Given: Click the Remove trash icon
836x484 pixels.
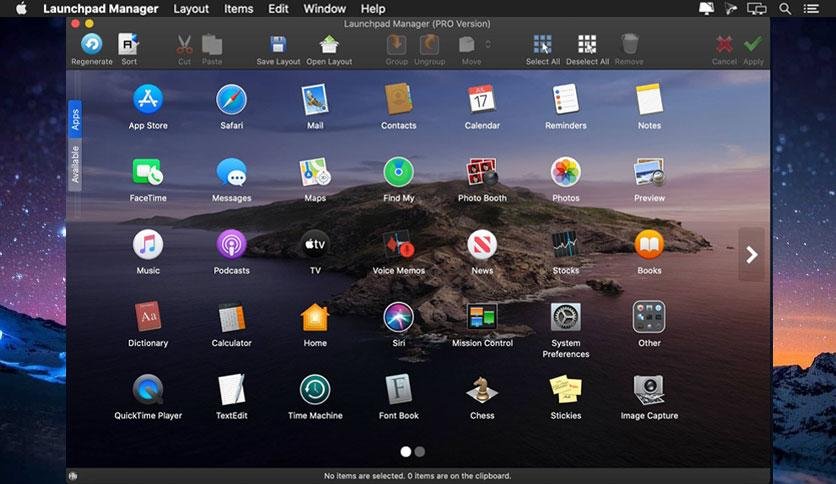Looking at the screenshot, I should coord(629,44).
